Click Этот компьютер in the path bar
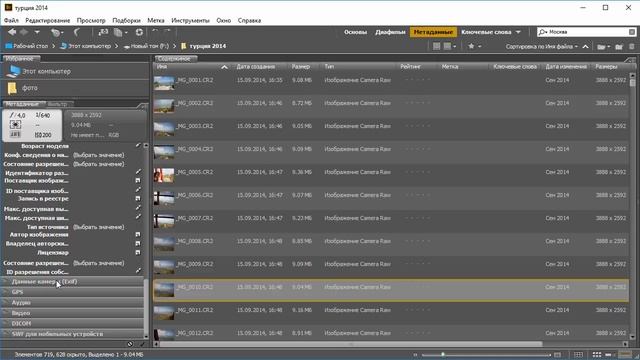The width and height of the screenshot is (640, 360). click(x=85, y=46)
